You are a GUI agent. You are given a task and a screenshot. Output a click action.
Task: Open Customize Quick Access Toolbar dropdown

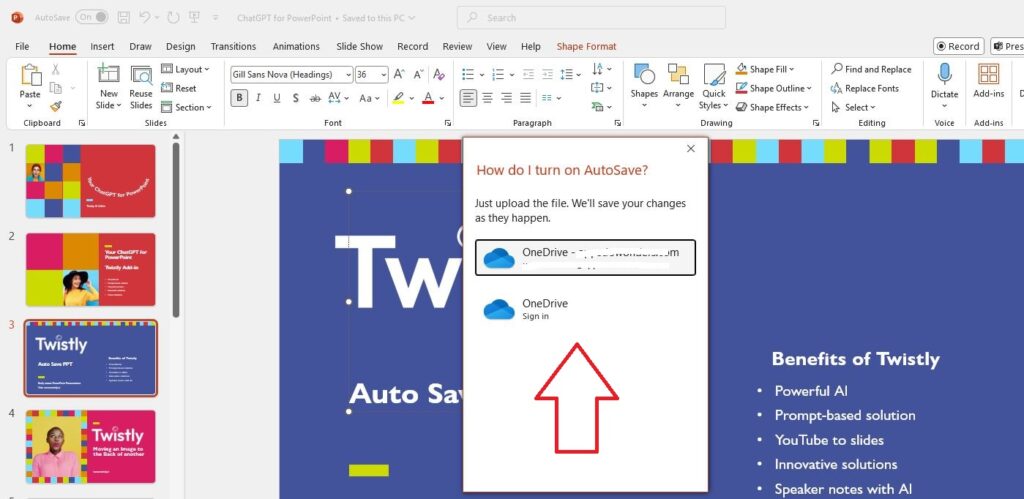click(216, 18)
